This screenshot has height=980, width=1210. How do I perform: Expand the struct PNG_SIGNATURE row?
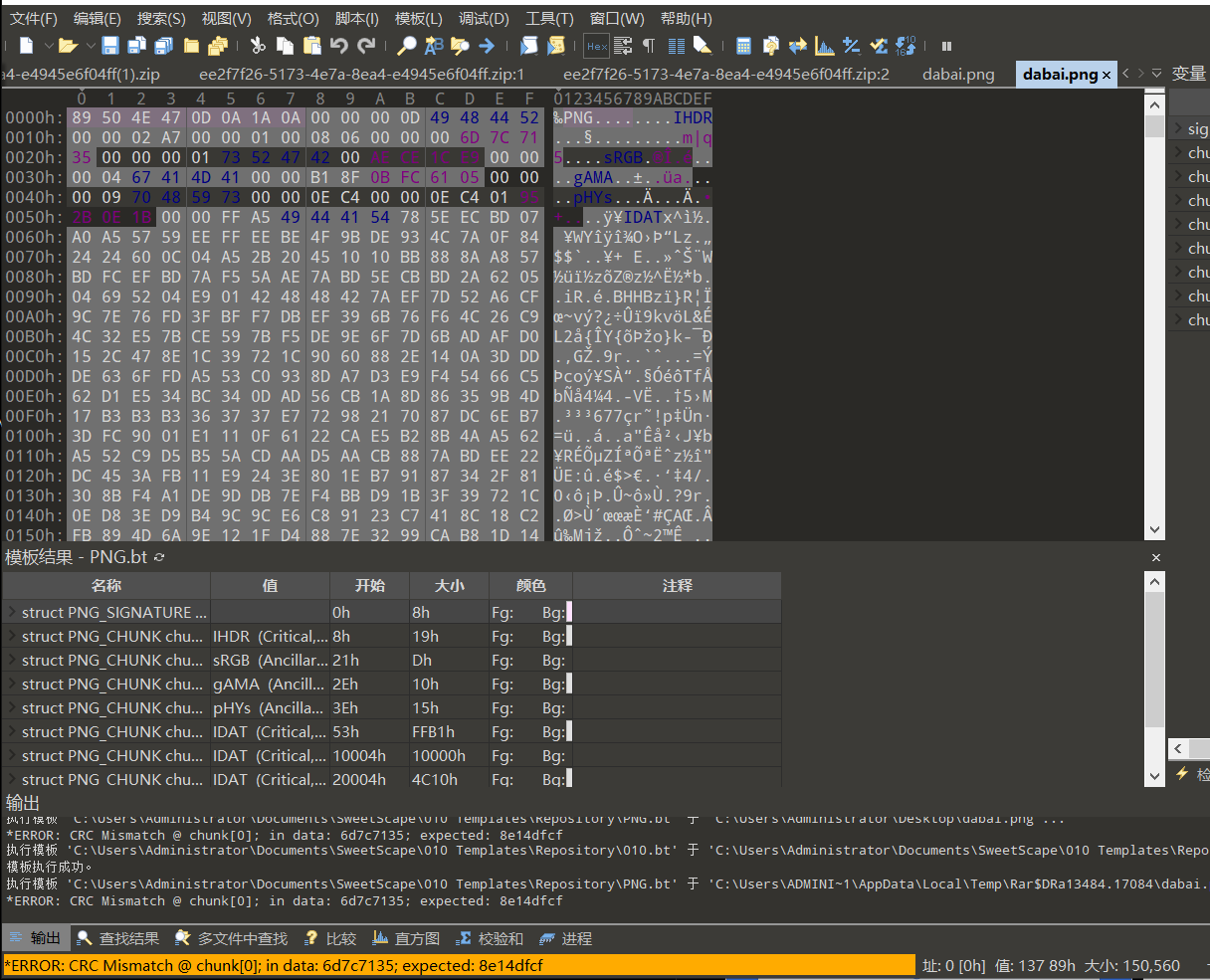[x=11, y=613]
